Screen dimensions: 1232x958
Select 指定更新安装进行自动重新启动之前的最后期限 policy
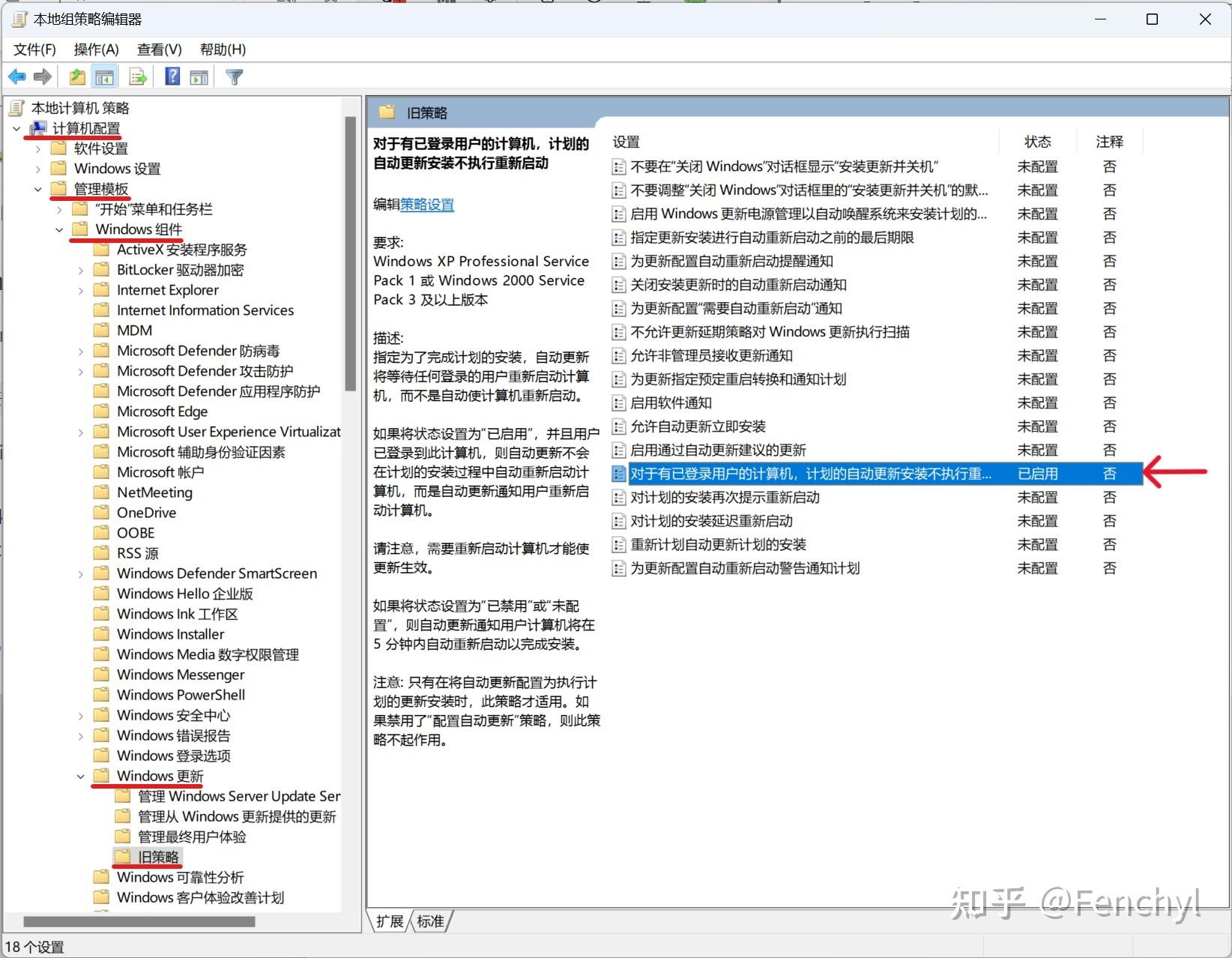(772, 238)
